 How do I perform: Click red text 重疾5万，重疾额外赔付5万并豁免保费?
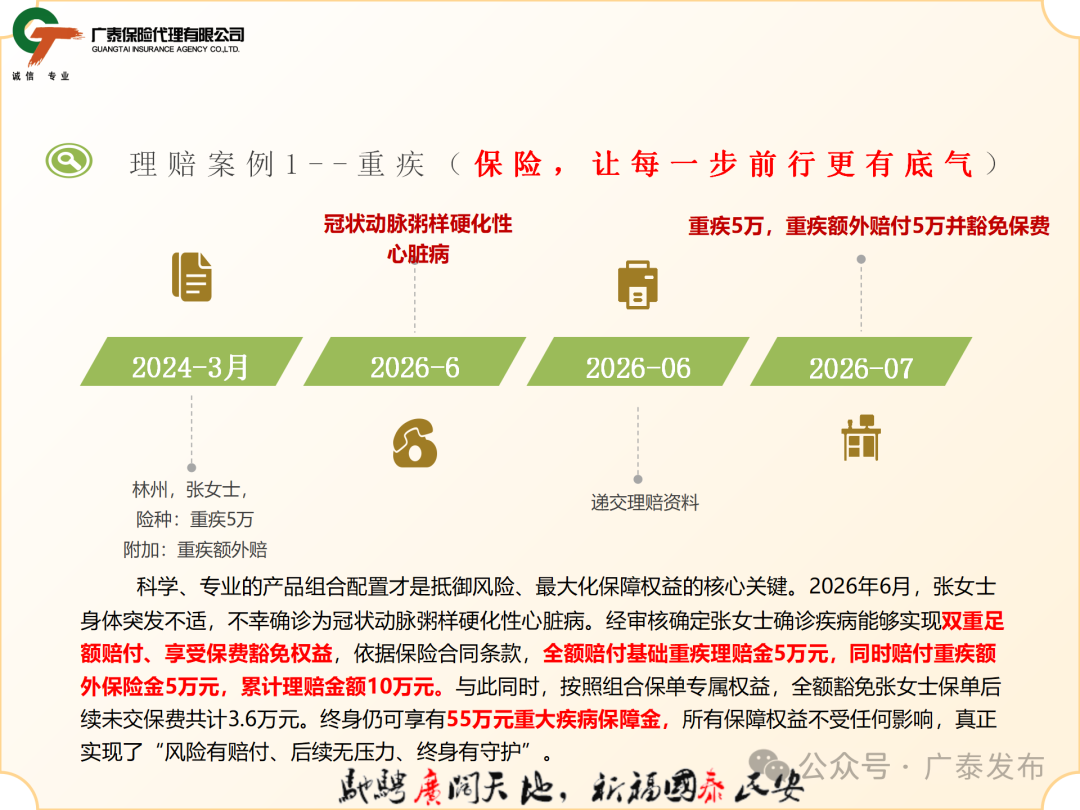click(x=869, y=226)
